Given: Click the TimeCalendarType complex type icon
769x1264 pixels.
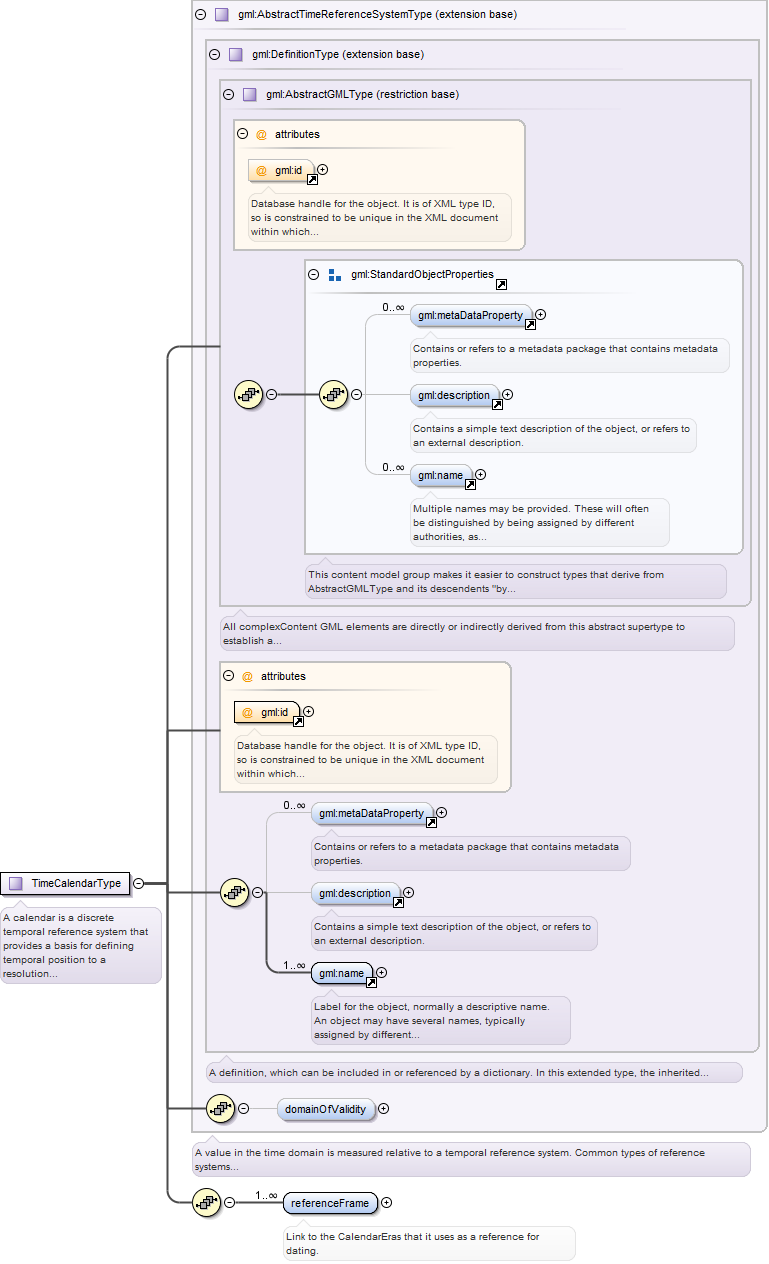Looking at the screenshot, I should point(16,883).
